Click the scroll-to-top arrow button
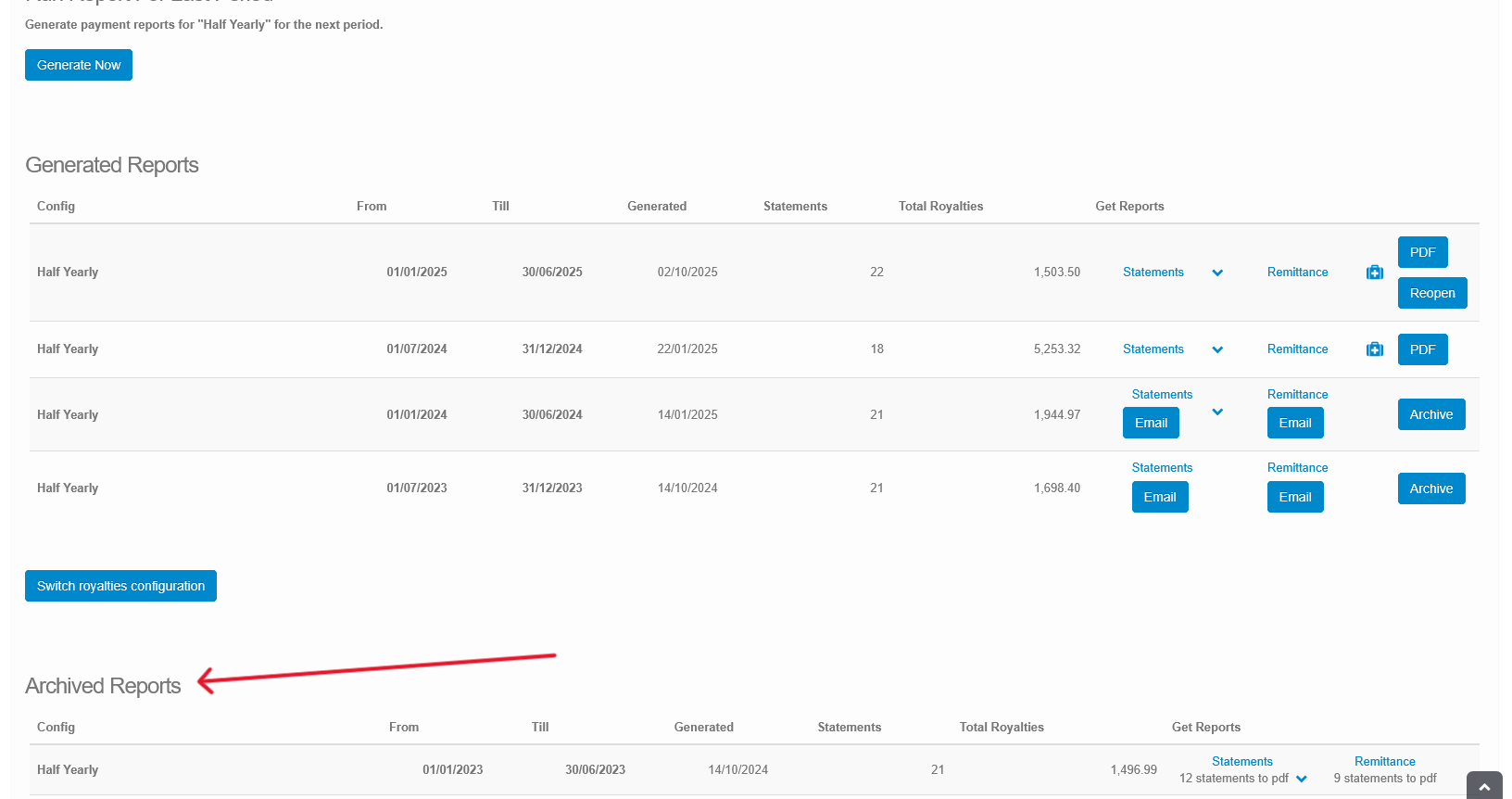The height and width of the screenshot is (799, 1512). coord(1484,786)
